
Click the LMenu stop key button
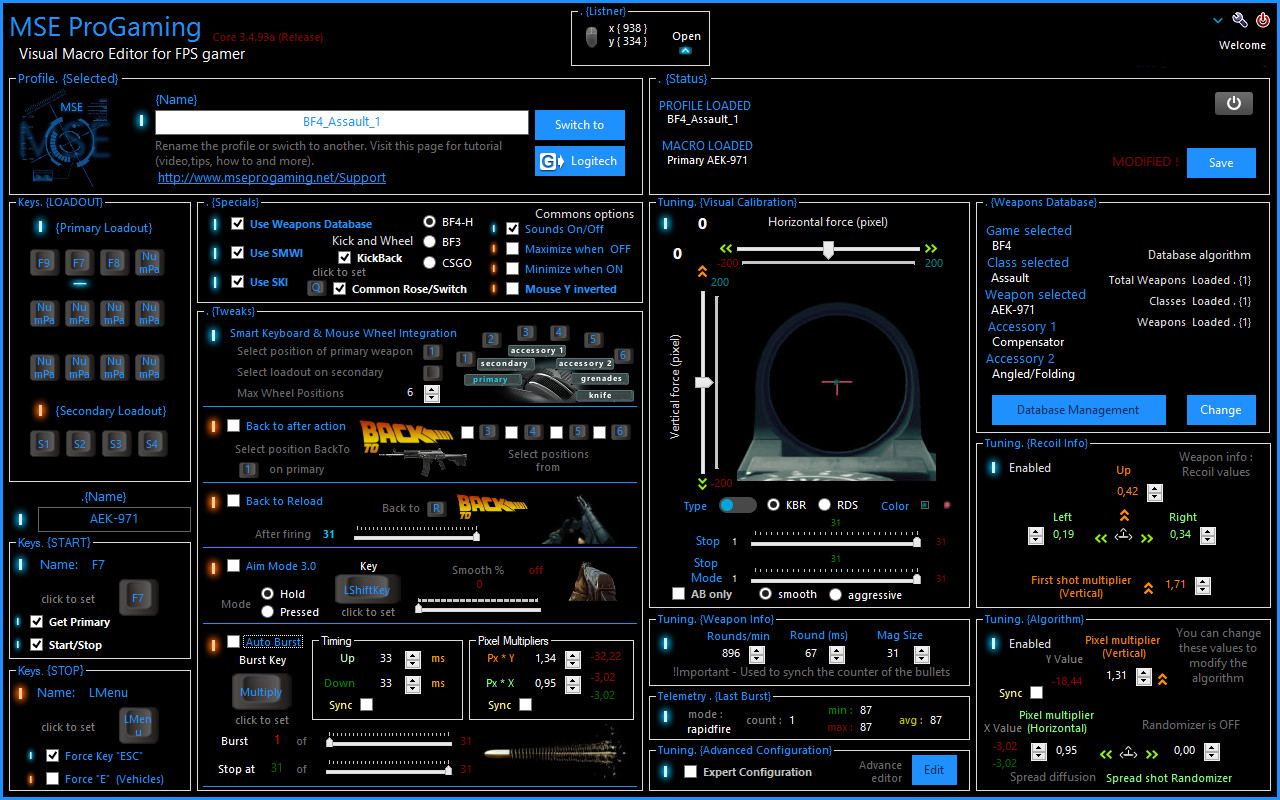(x=138, y=725)
